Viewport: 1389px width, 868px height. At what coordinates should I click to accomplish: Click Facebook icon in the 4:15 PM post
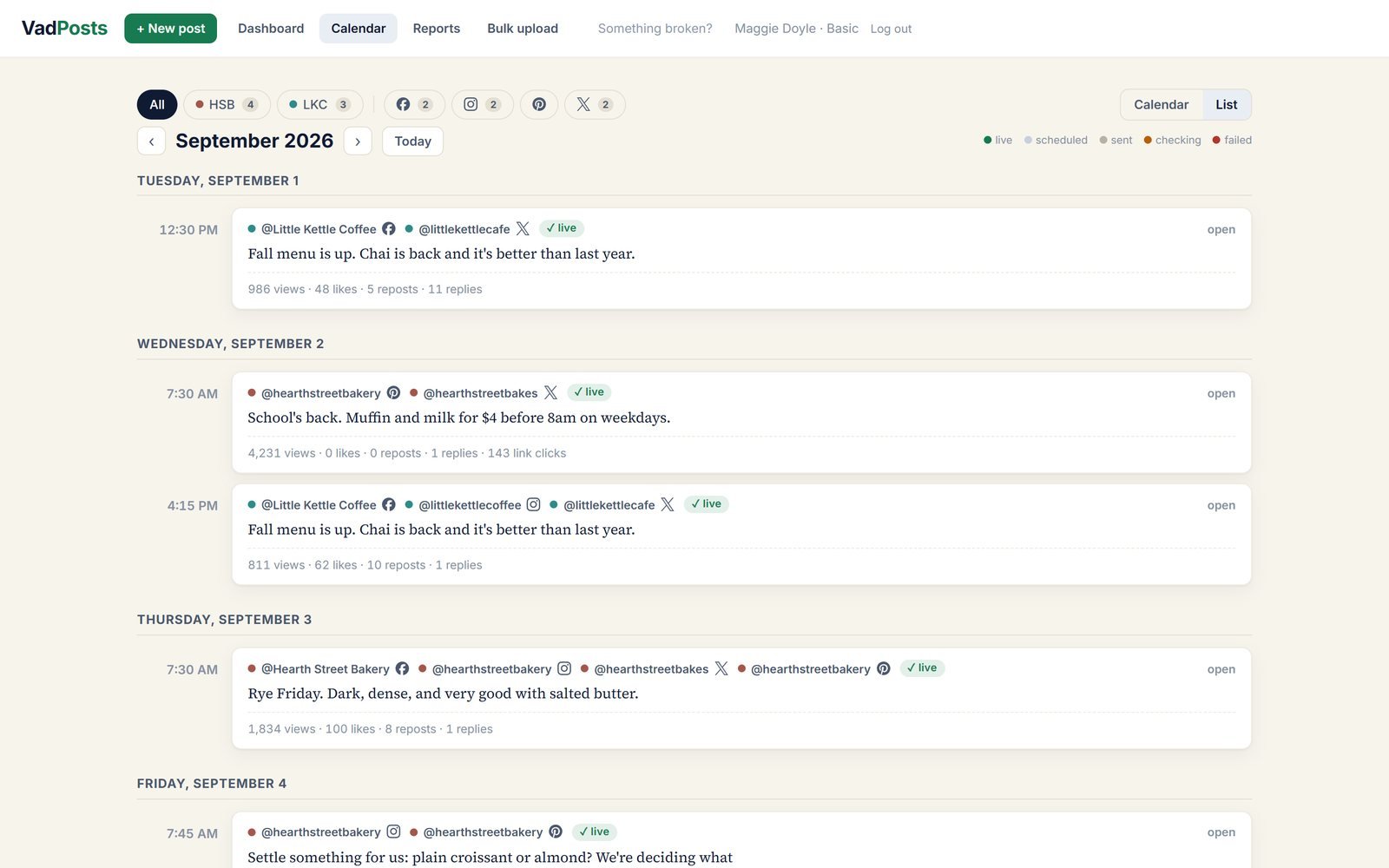point(389,505)
